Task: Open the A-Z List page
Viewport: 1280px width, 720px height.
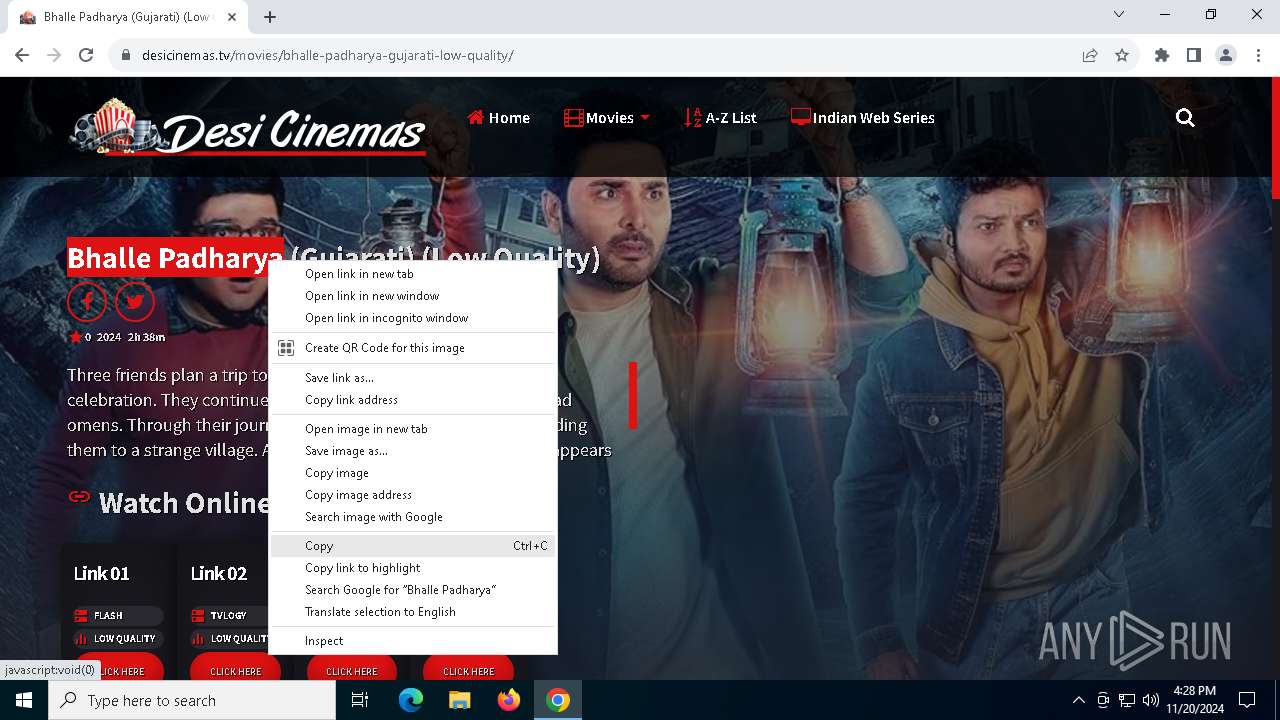Action: tap(720, 118)
